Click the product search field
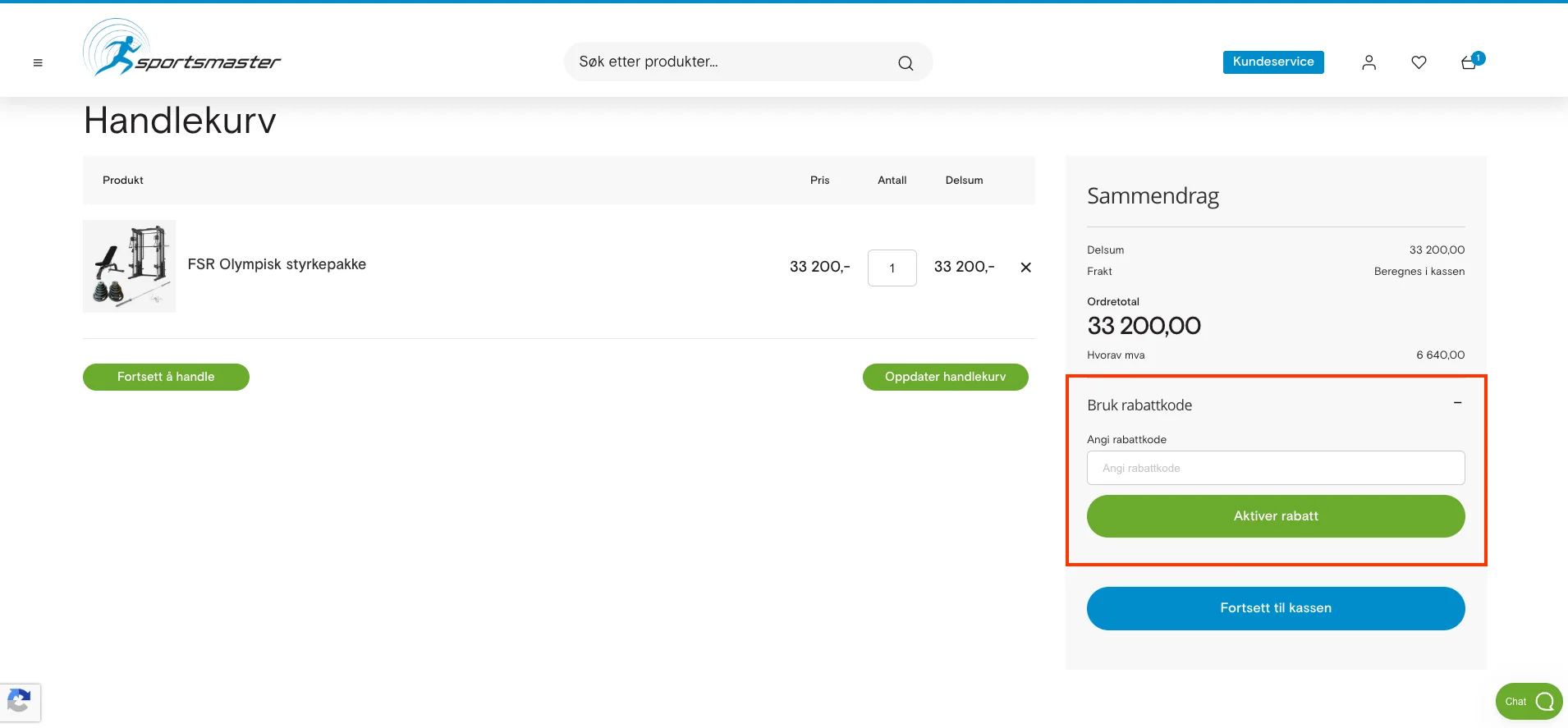Screen dimensions: 1568x728 (x=731, y=62)
